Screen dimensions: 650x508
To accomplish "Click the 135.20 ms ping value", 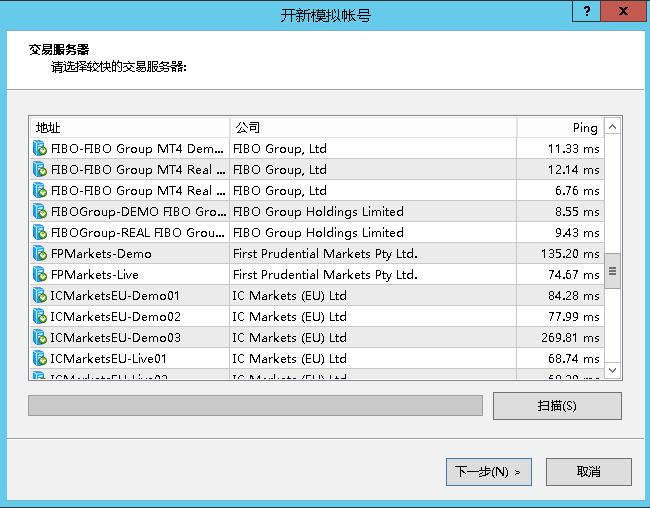I will coord(570,254).
